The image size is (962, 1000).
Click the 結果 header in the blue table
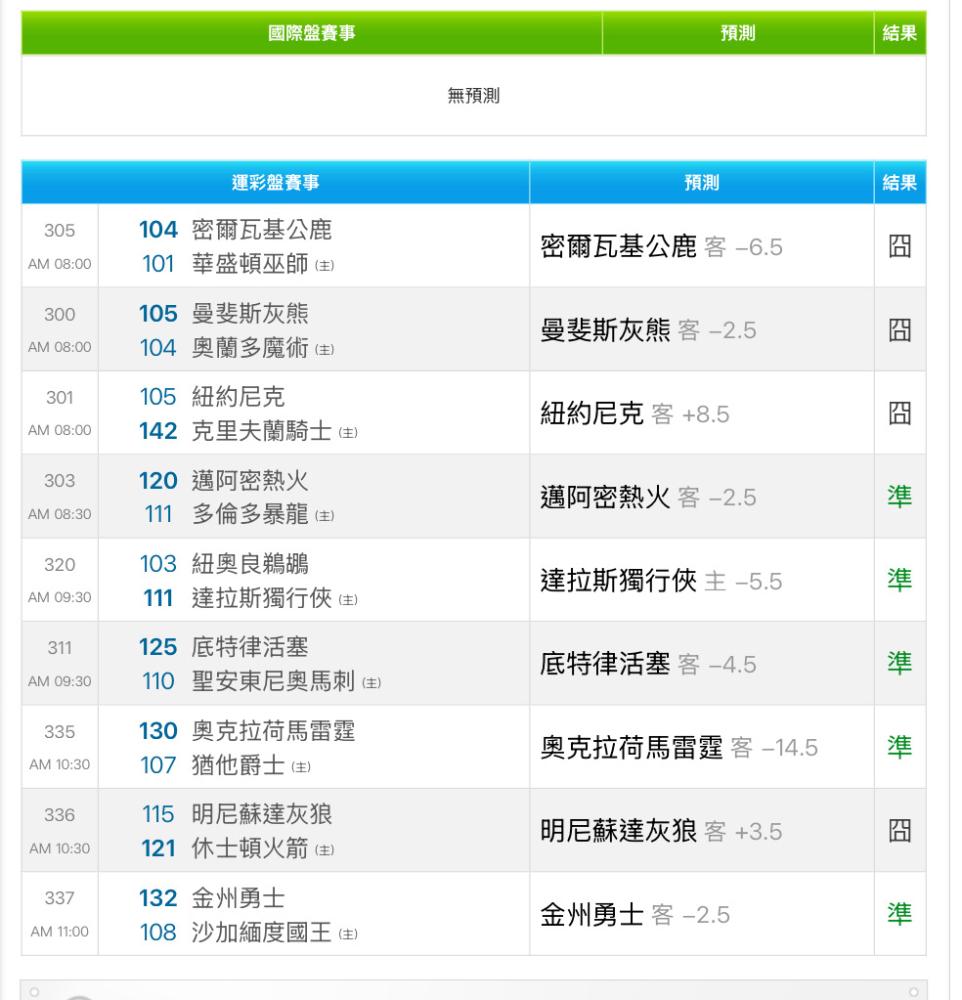click(x=899, y=183)
